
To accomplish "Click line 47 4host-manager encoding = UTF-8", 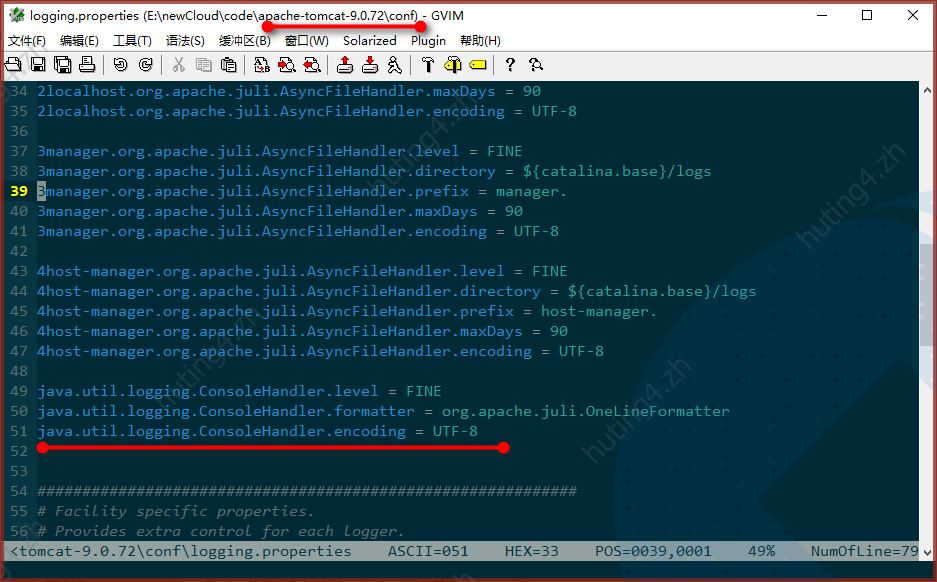I will click(320, 351).
